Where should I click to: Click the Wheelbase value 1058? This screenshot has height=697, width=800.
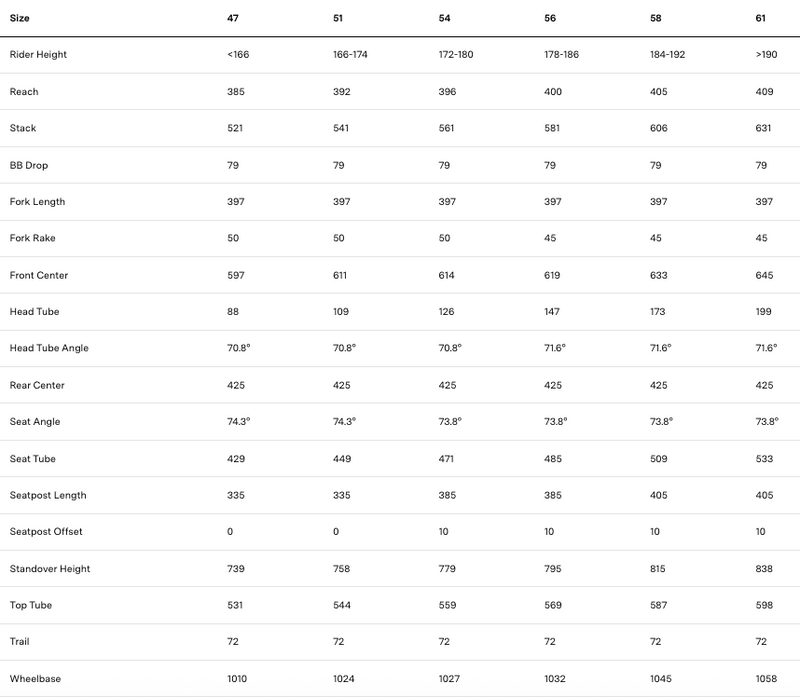pyautogui.click(x=766, y=679)
